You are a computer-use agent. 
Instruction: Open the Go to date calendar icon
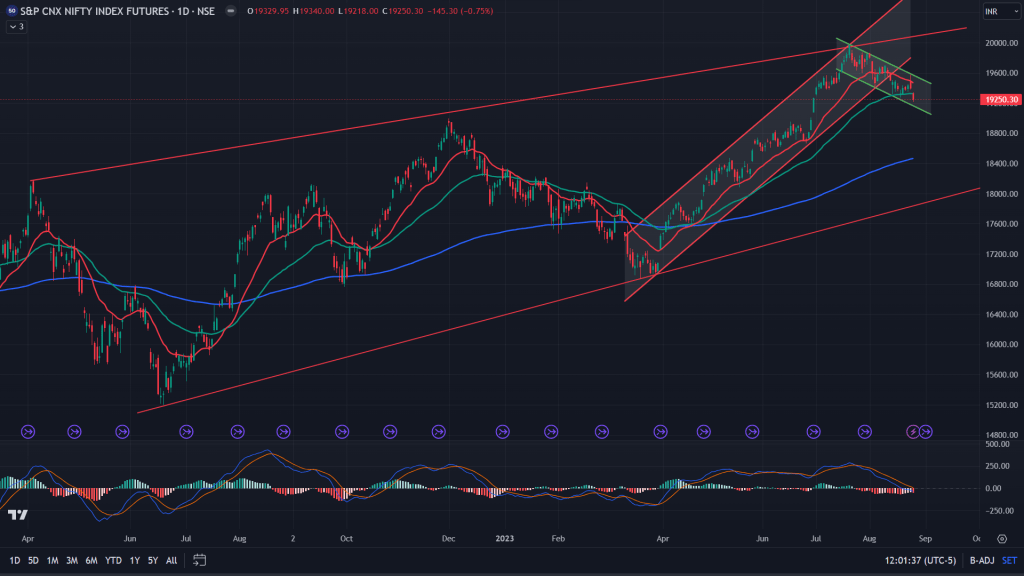point(200,560)
